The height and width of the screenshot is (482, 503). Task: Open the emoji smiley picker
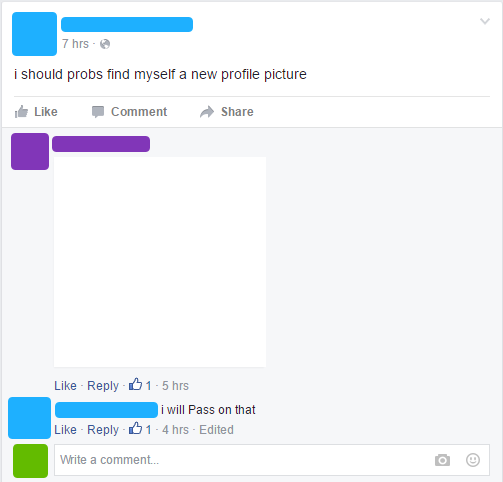click(x=473, y=460)
